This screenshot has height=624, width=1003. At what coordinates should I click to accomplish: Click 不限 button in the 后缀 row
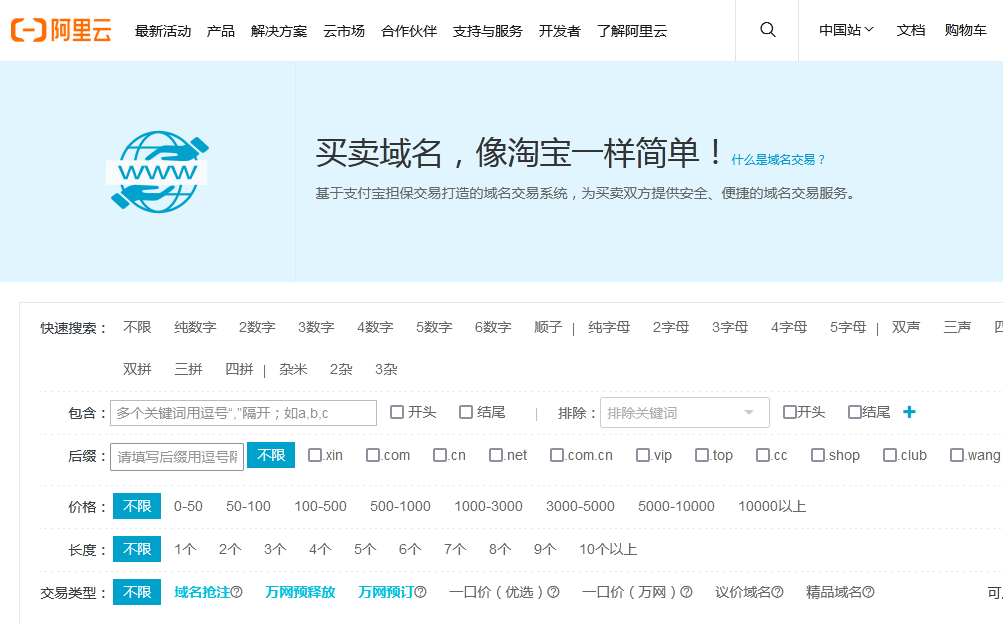[271, 455]
